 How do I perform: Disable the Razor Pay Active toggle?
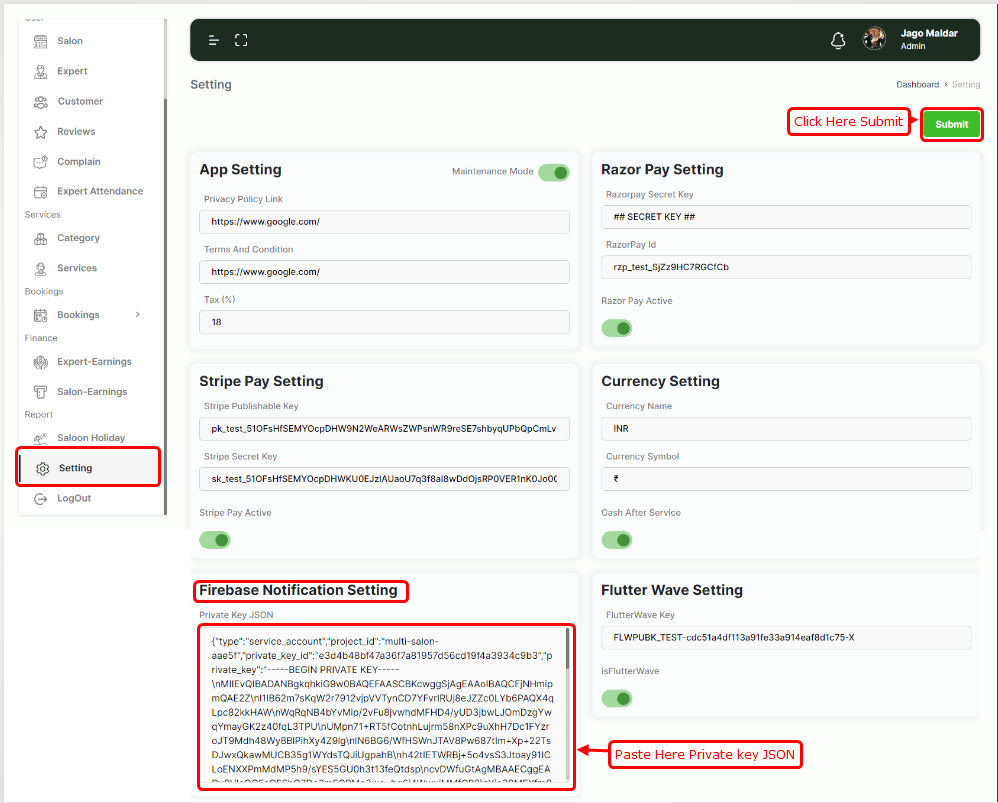[x=617, y=328]
